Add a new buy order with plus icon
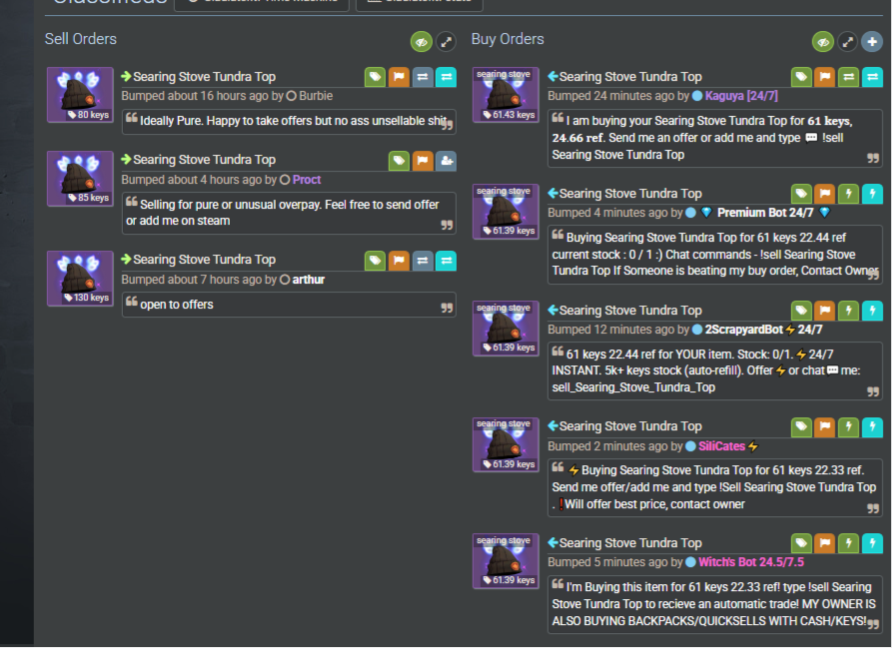 872,42
